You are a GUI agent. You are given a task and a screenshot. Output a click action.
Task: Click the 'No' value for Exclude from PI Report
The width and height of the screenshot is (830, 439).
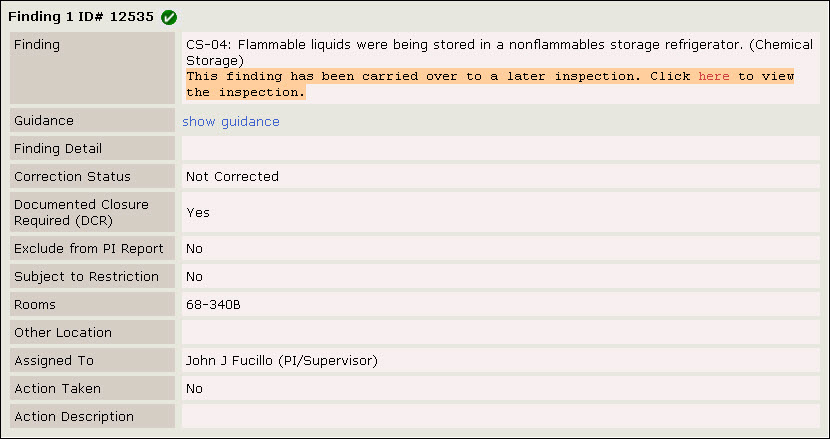click(194, 249)
